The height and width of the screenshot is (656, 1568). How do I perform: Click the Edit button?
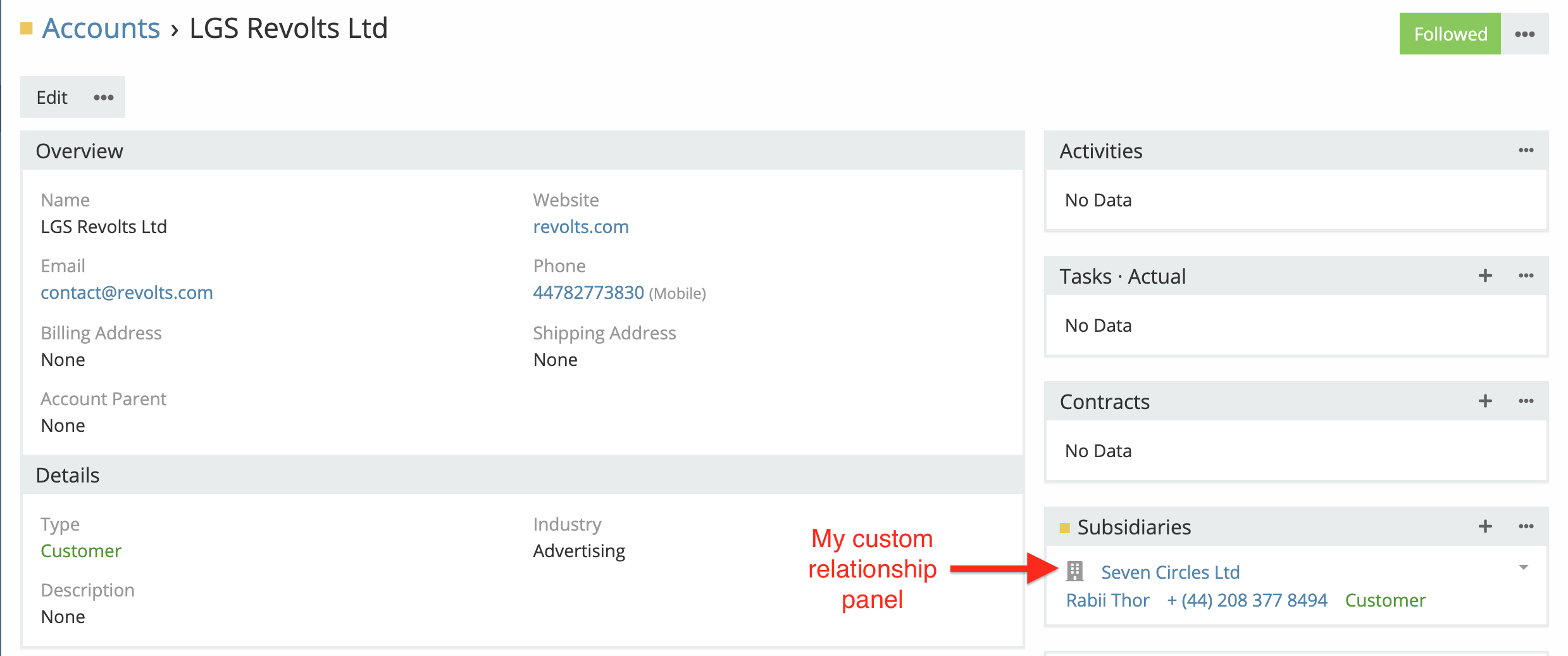point(52,98)
